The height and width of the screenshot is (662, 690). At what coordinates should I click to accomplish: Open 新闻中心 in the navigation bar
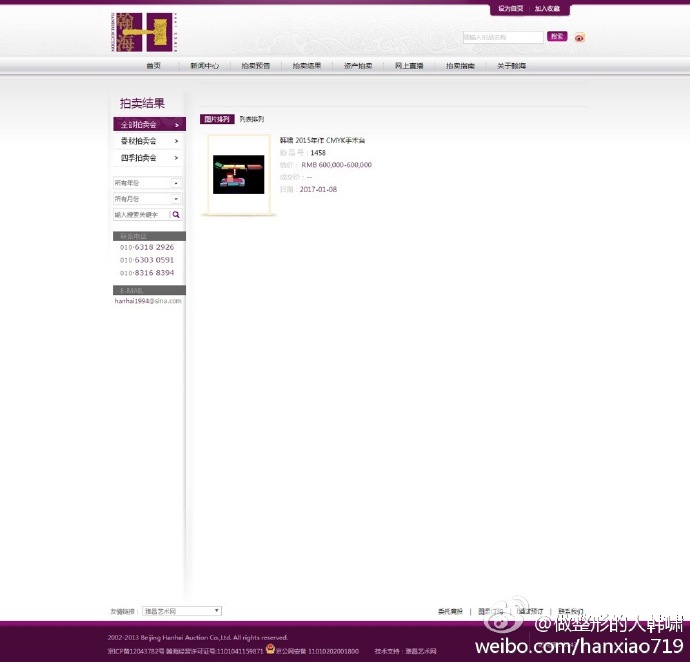[x=204, y=66]
